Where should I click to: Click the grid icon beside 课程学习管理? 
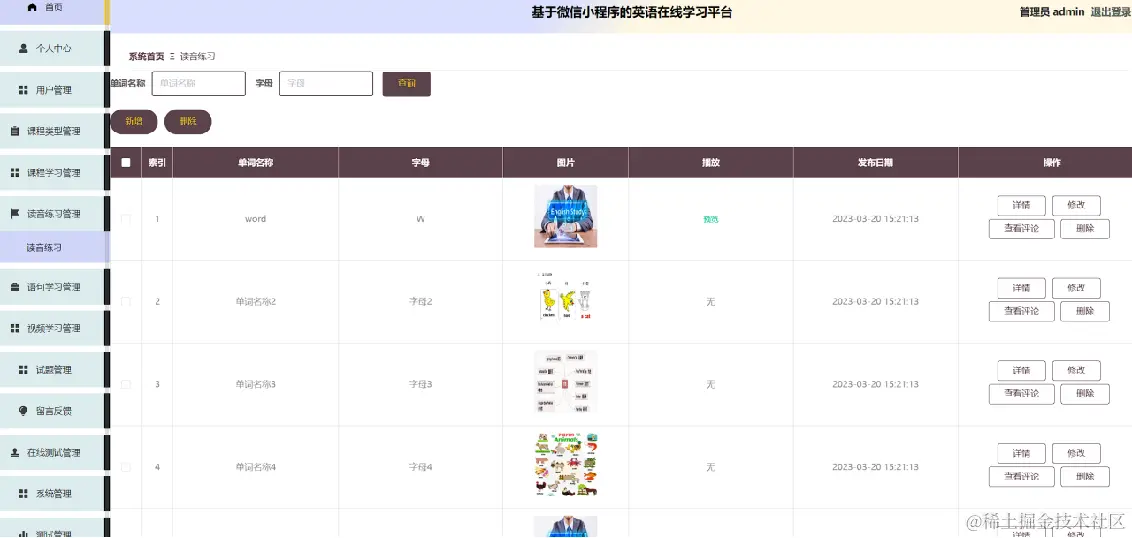pyautogui.click(x=14, y=173)
